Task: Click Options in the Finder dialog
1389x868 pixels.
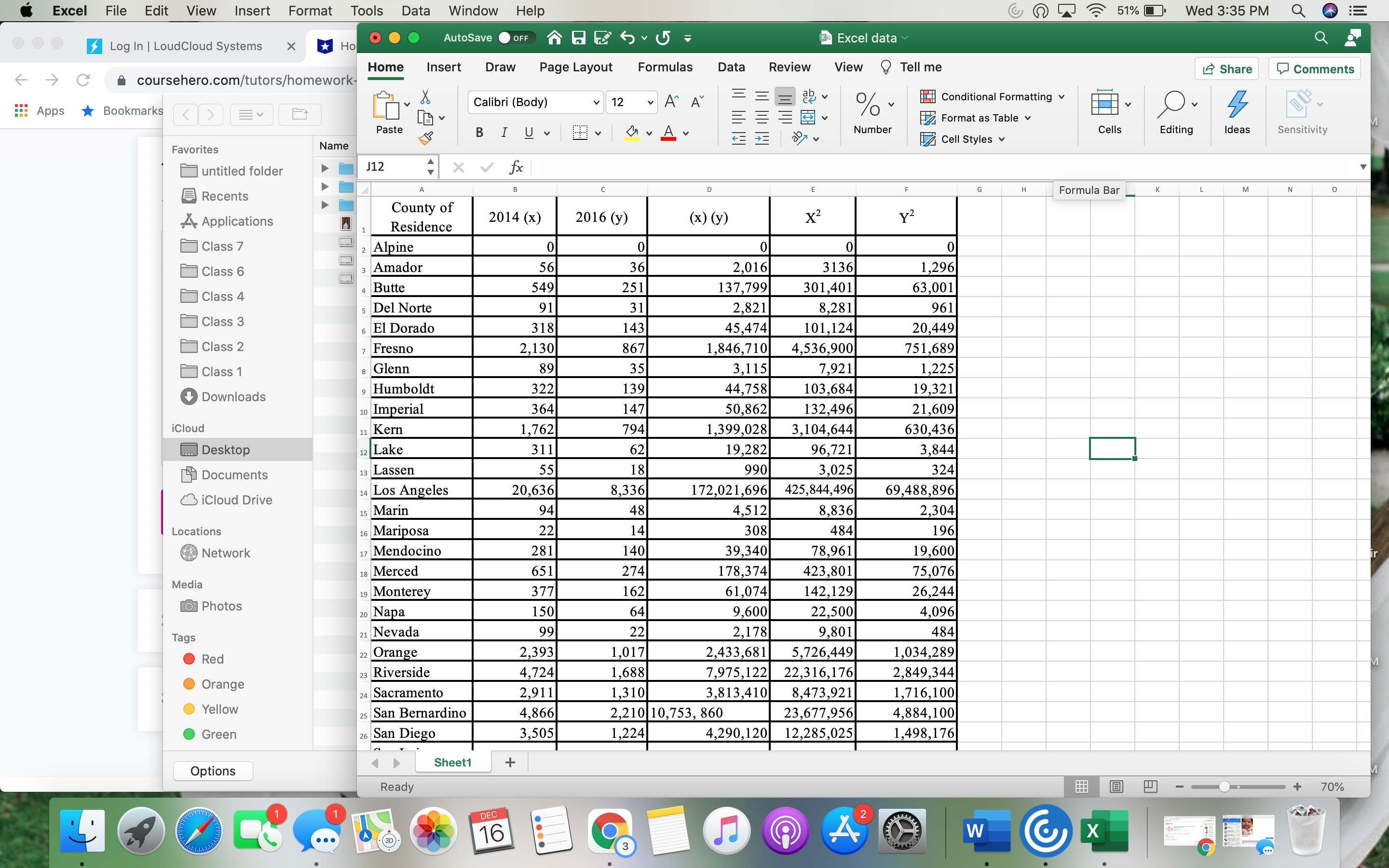Action: 212,771
